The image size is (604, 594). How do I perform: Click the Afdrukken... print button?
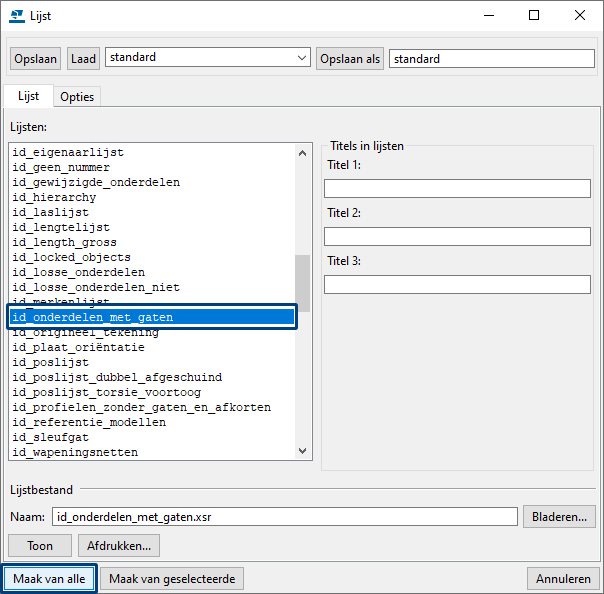click(x=119, y=546)
